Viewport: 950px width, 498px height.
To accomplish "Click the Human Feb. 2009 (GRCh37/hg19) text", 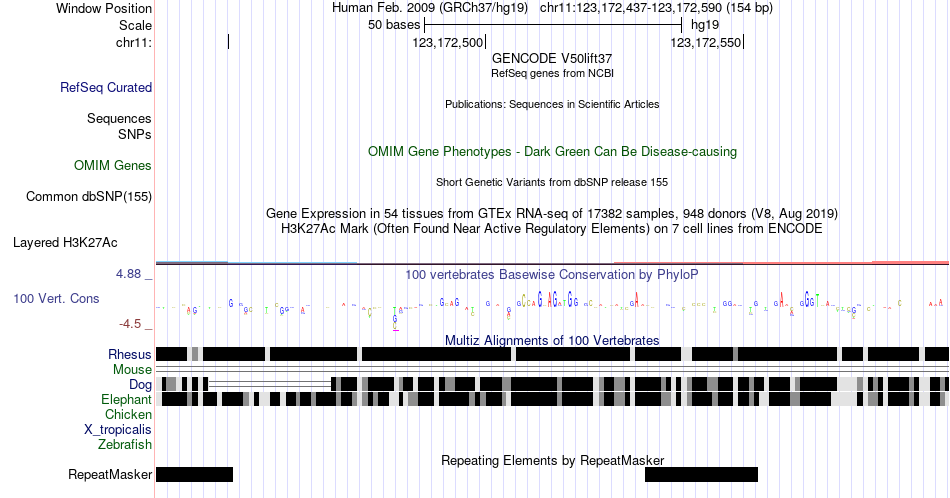I will click(x=430, y=8).
